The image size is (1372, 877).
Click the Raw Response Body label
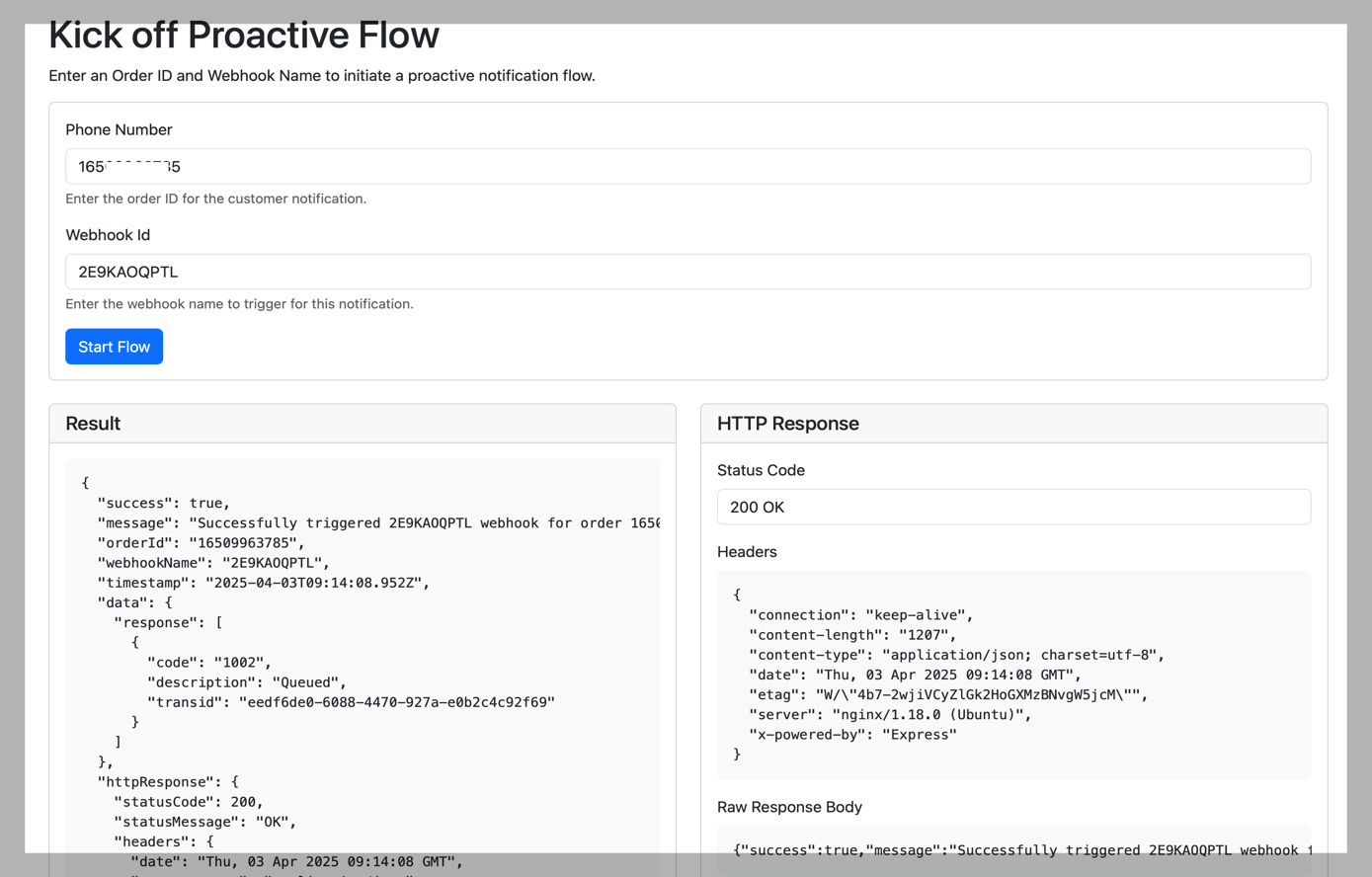(789, 807)
